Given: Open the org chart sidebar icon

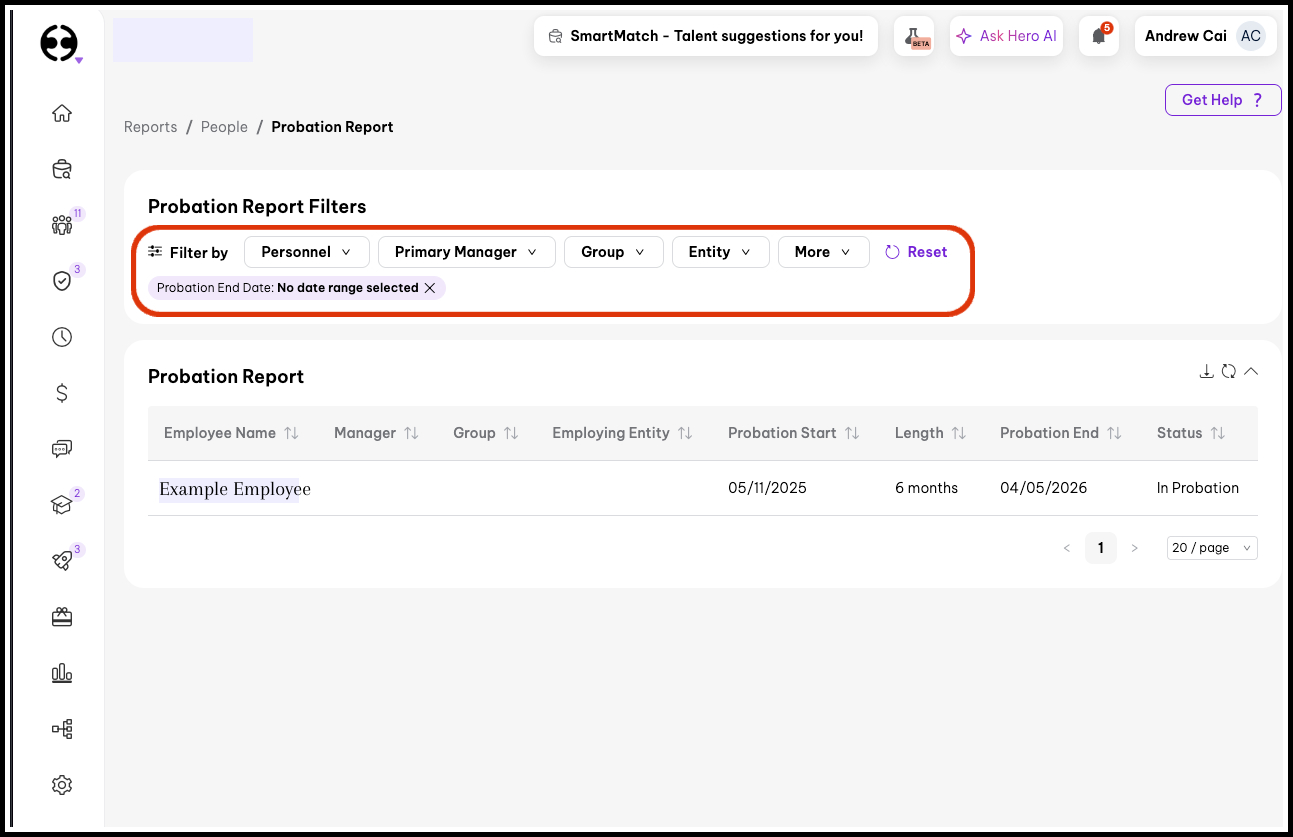Looking at the screenshot, I should pos(62,729).
